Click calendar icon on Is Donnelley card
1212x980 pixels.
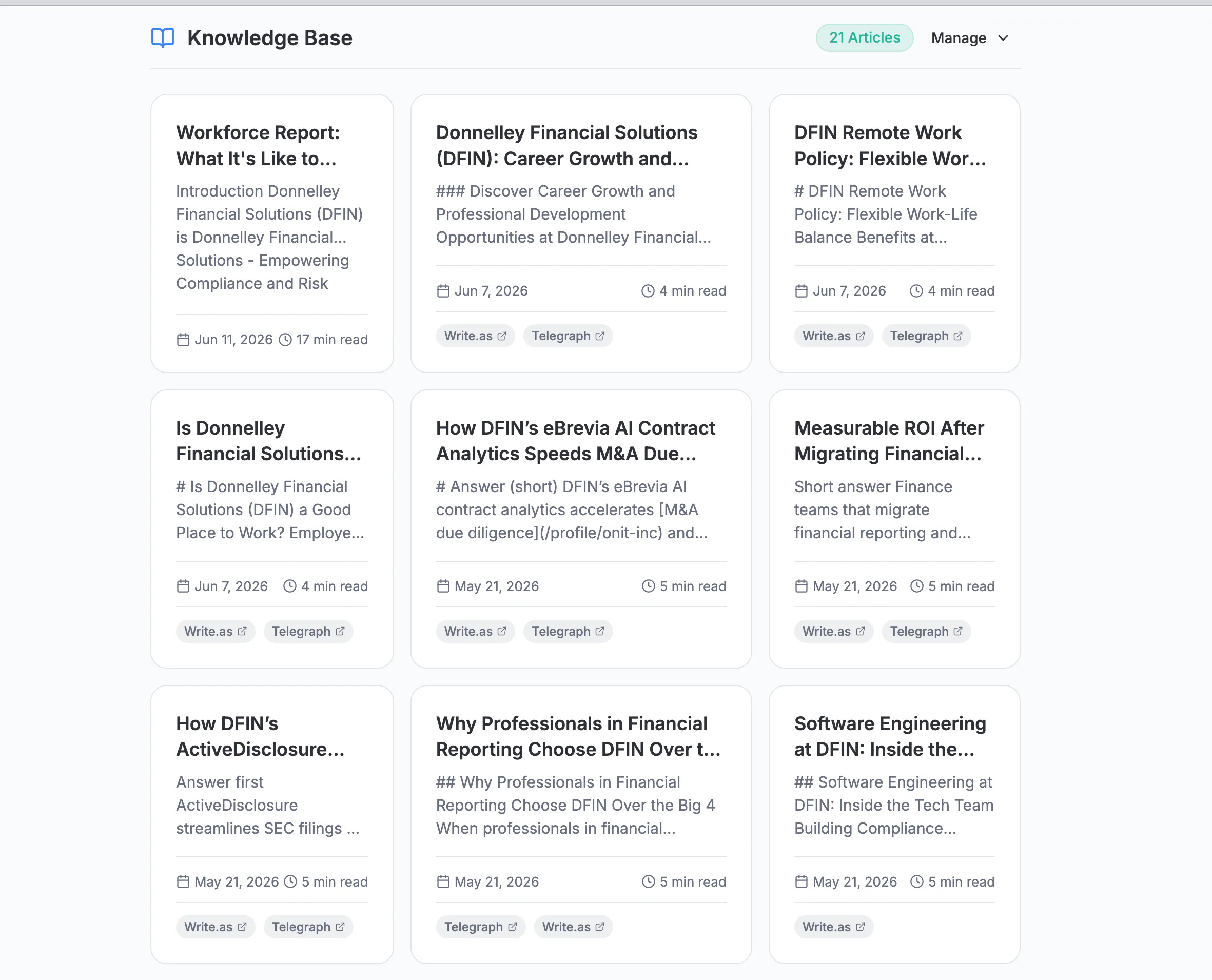click(183, 586)
